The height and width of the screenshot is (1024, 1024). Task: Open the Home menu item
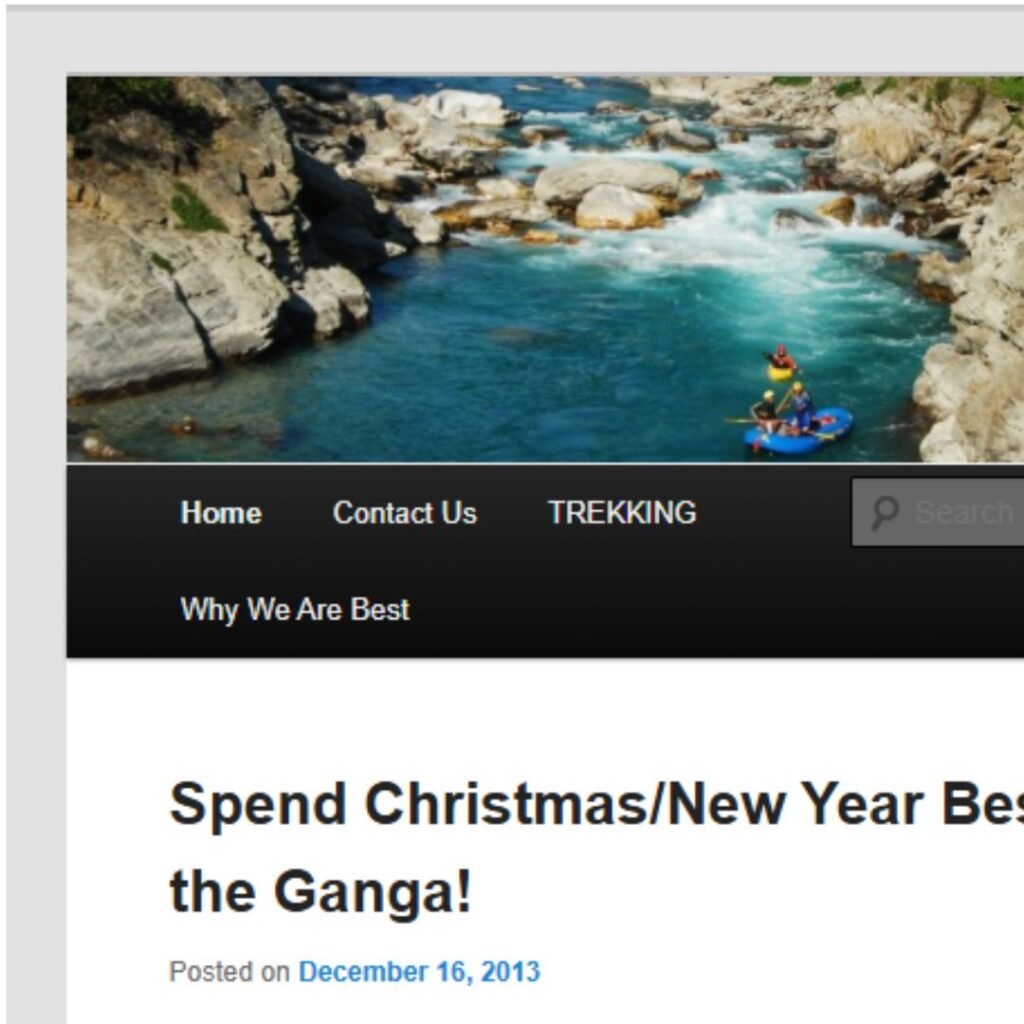pyautogui.click(x=221, y=513)
